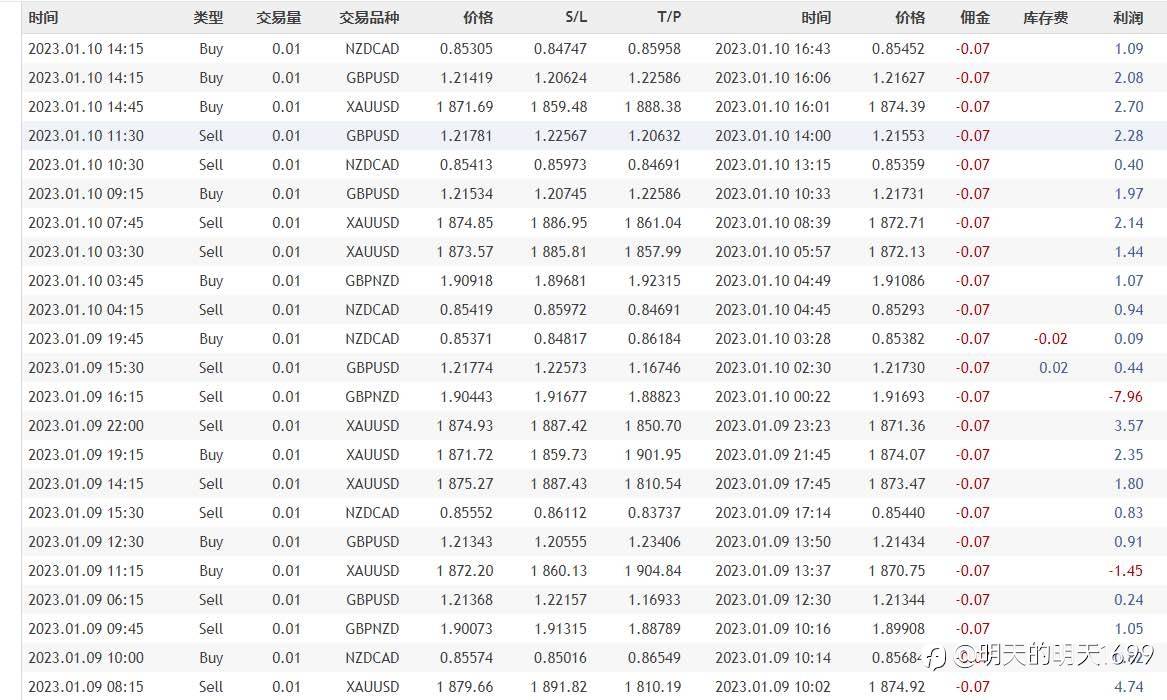Click the opening 价格 header beside S/L
The width and height of the screenshot is (1167, 700).
pos(478,18)
